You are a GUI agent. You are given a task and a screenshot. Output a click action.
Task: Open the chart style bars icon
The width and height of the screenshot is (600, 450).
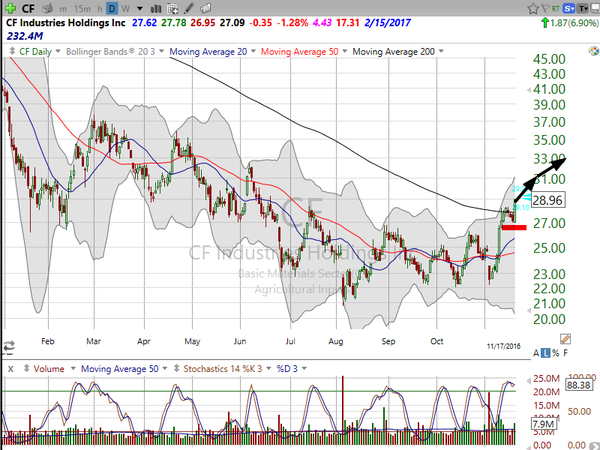point(155,8)
